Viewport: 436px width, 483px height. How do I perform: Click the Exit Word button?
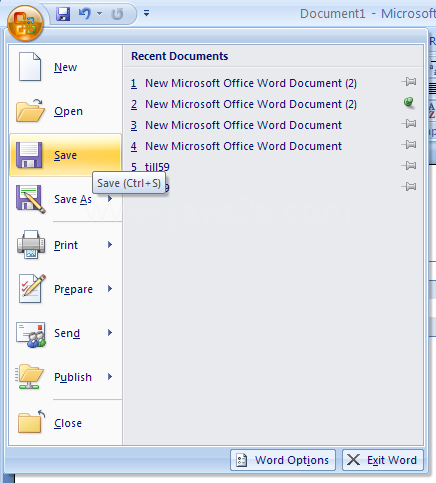(383, 460)
